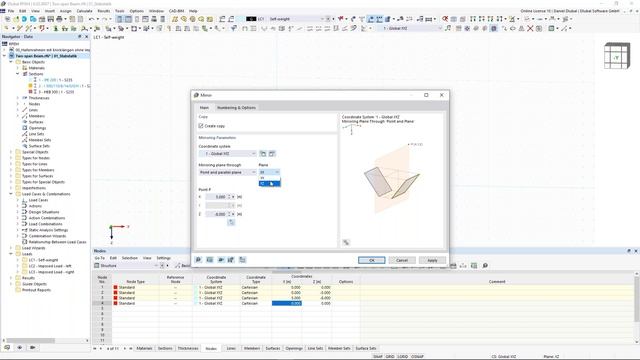Select the HEB 300 section tree item
Image resolution: width=640 pixels, height=360 pixels.
[x=56, y=92]
